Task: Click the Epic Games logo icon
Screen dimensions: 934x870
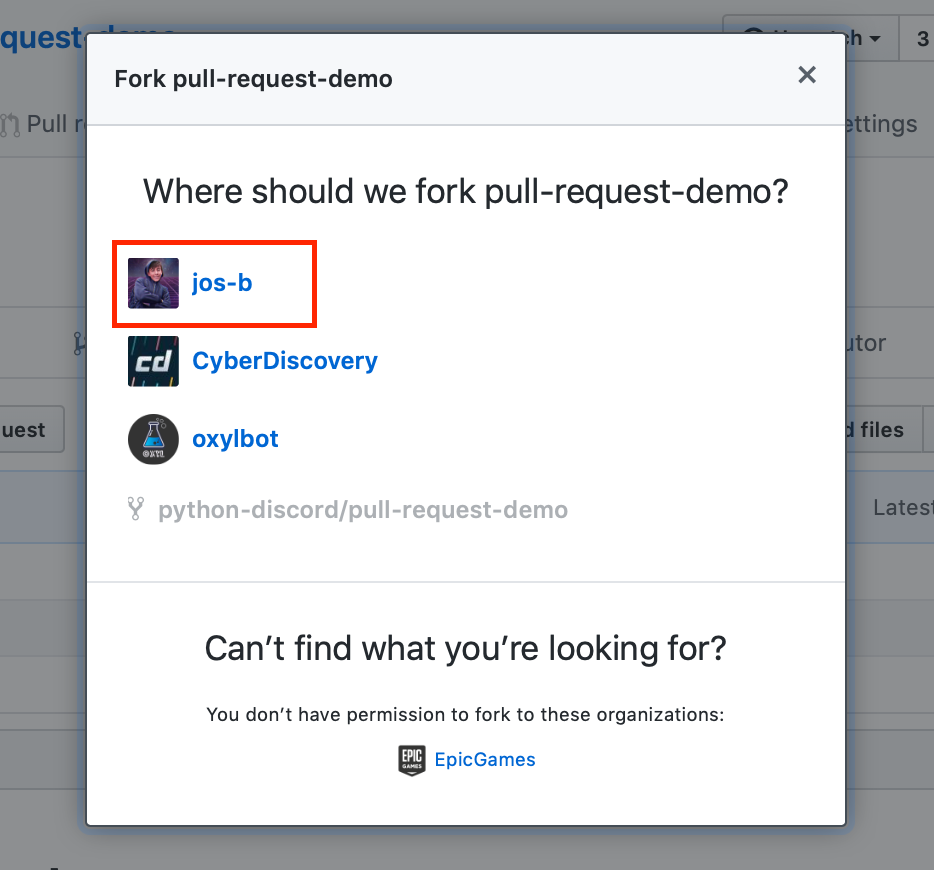Action: click(x=412, y=760)
